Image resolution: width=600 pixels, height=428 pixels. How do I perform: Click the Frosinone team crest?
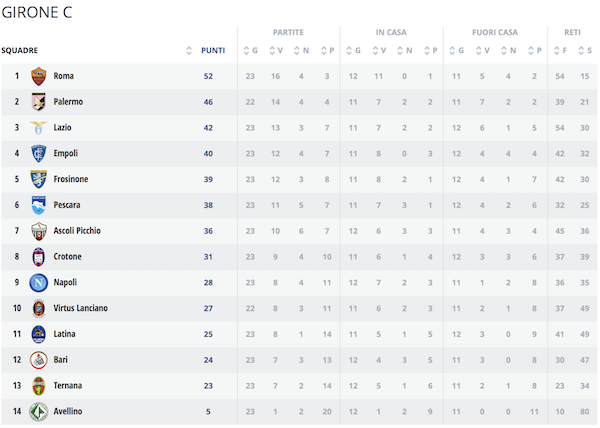[39, 179]
